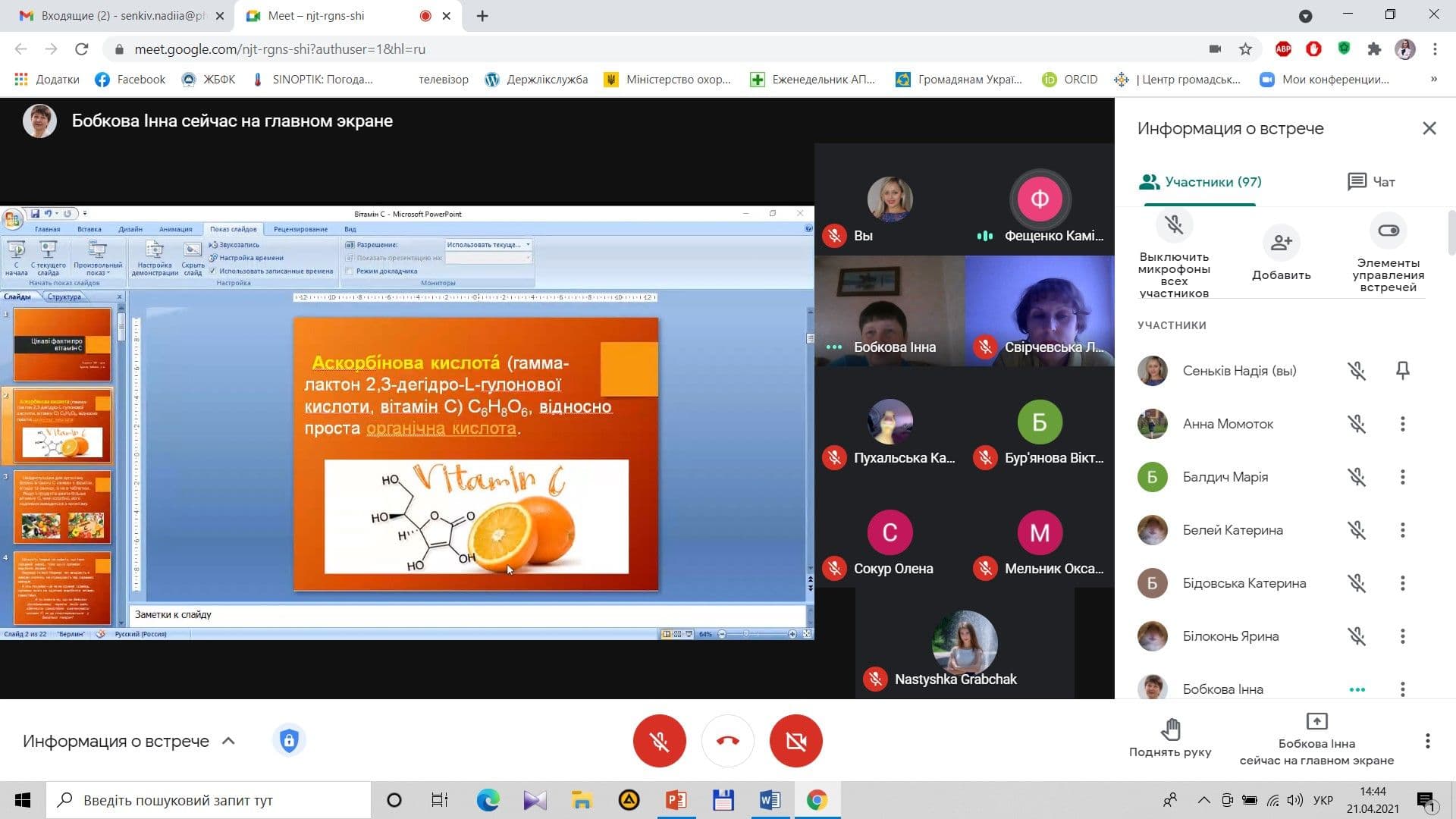The width and height of the screenshot is (1456, 819).
Task: Close the Meet browser tab
Action: click(x=447, y=16)
